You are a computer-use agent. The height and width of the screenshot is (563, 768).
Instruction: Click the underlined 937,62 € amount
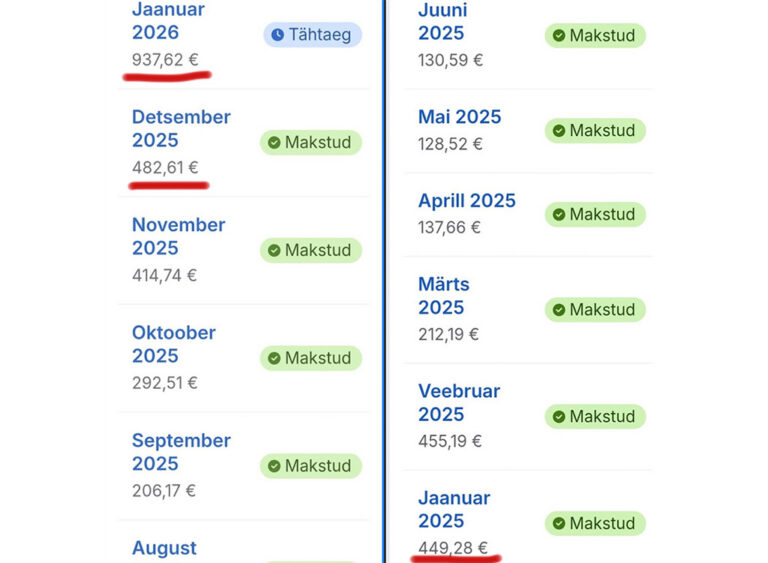(x=165, y=60)
